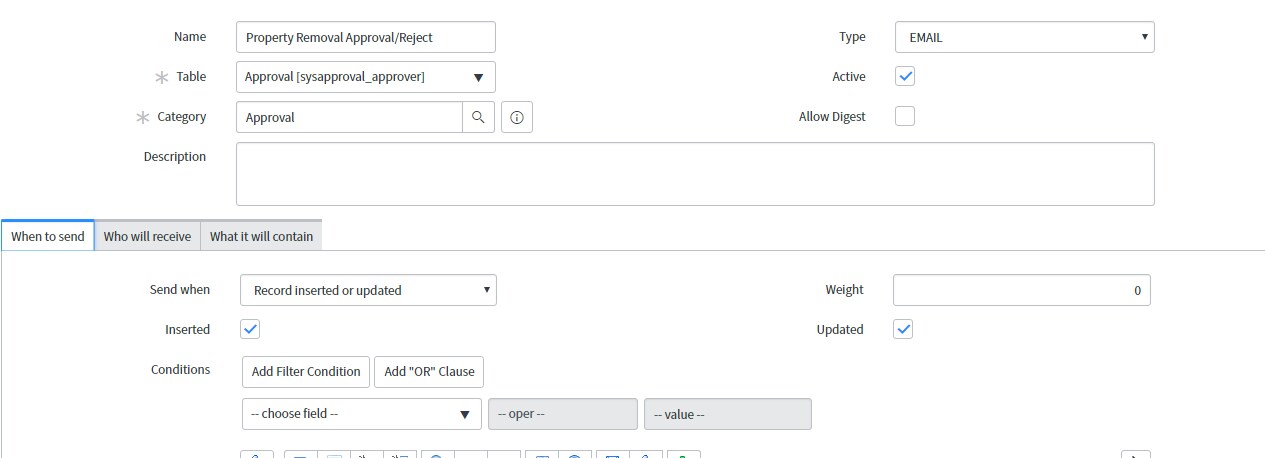Switch to the When to send tab
Viewport: 1265px width, 458px height.
(x=48, y=236)
